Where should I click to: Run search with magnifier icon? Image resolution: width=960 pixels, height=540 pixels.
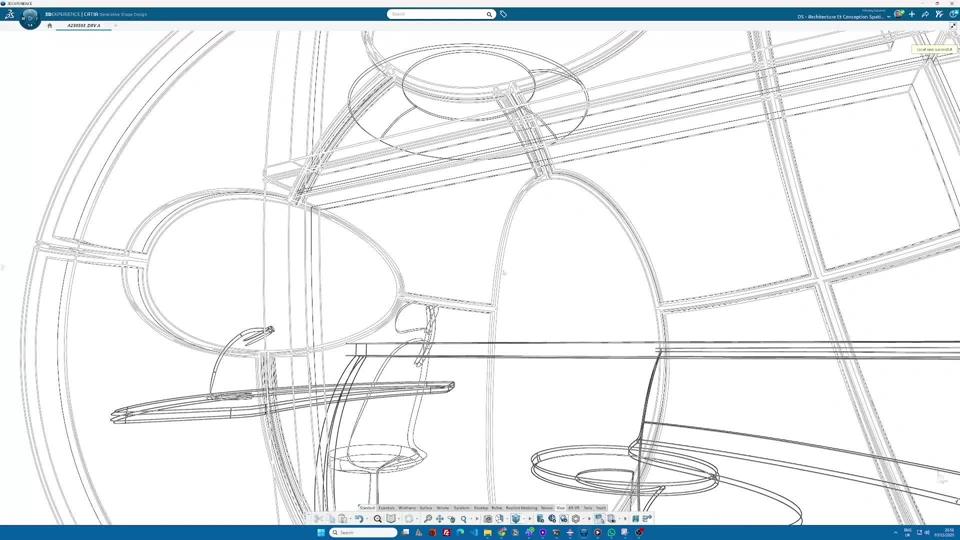point(489,14)
